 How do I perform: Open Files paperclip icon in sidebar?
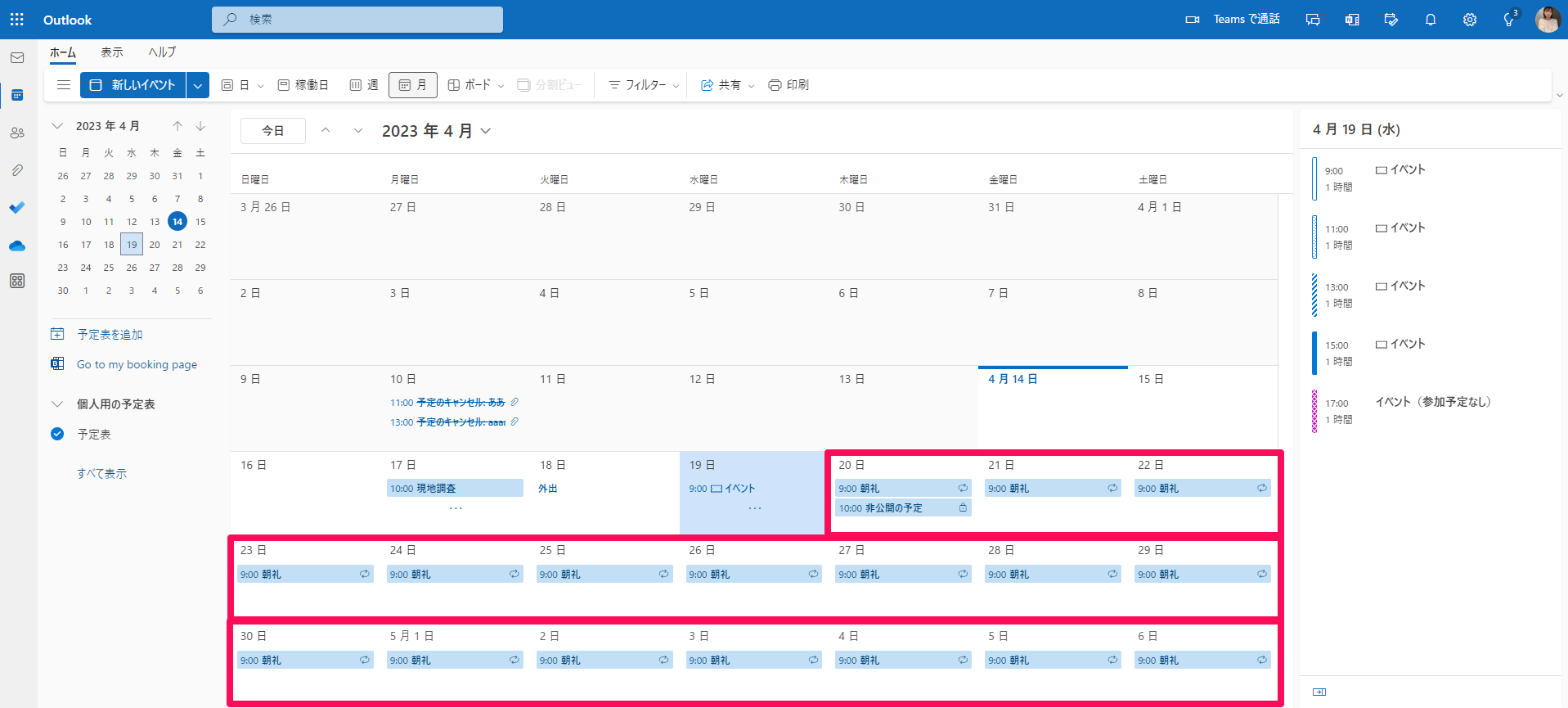point(17,170)
